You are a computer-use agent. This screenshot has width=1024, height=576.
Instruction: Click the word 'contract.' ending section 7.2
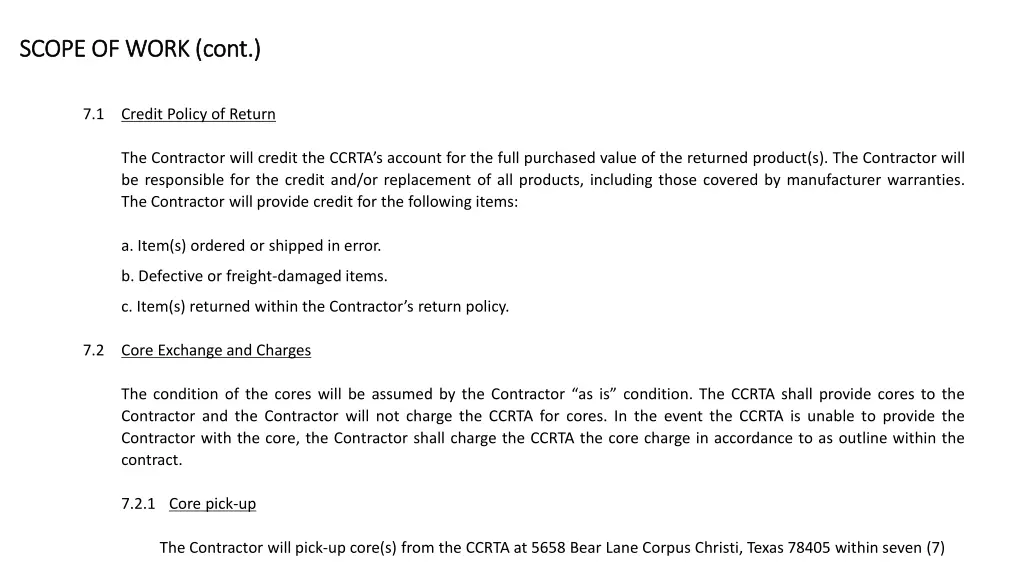(x=152, y=460)
